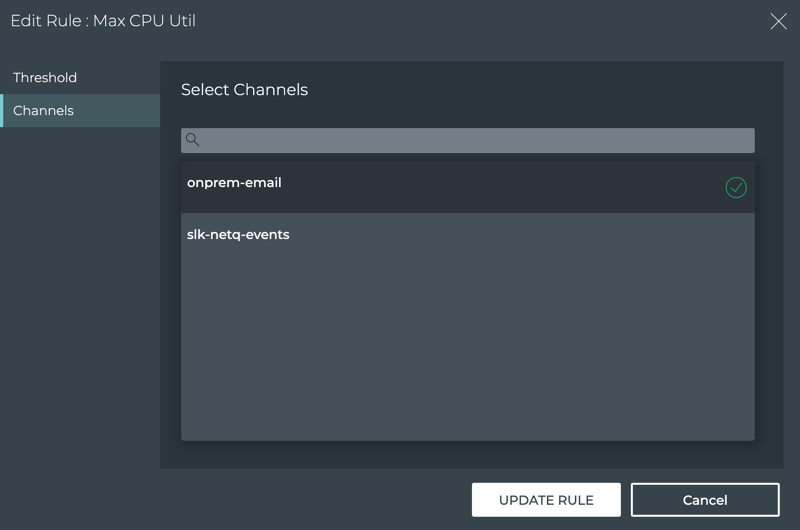The width and height of the screenshot is (800, 530).
Task: Click the slk-netq-events label text
Action: tap(238, 235)
